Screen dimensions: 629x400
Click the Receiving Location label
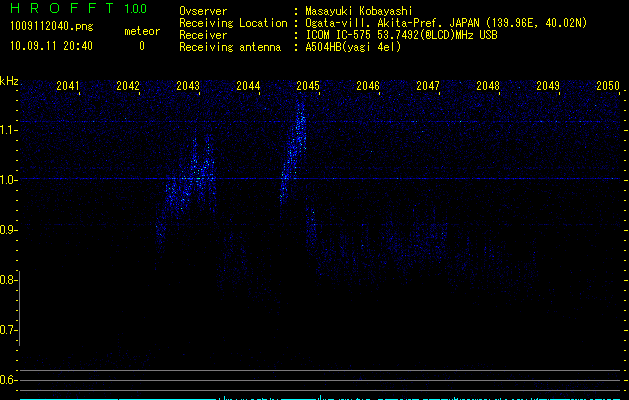(x=233, y=23)
